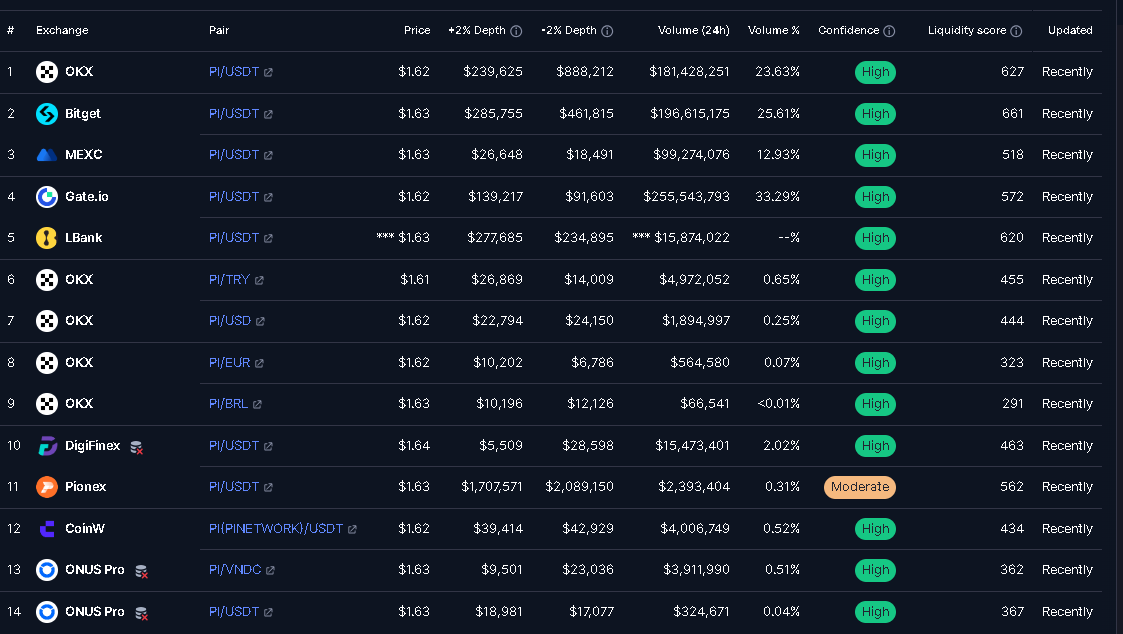
Task: Sort by the Pair column header
Action: (219, 30)
